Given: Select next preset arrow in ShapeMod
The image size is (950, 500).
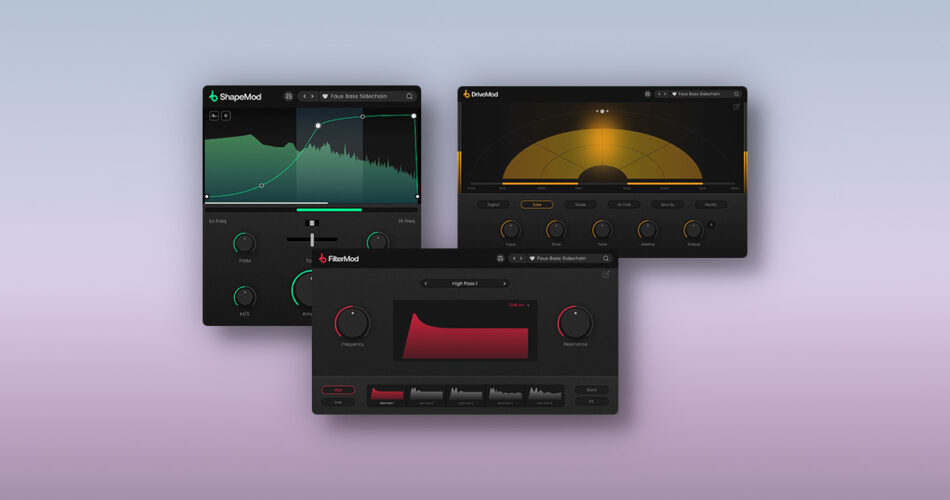Looking at the screenshot, I should (x=312, y=96).
